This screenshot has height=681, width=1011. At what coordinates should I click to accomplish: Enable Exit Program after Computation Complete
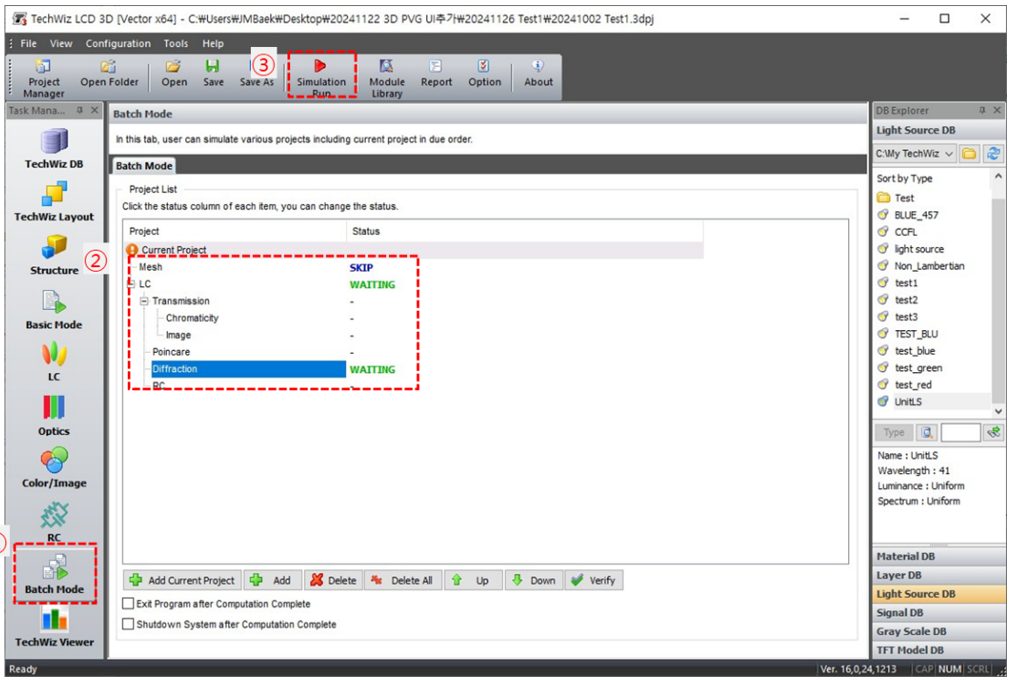click(128, 604)
